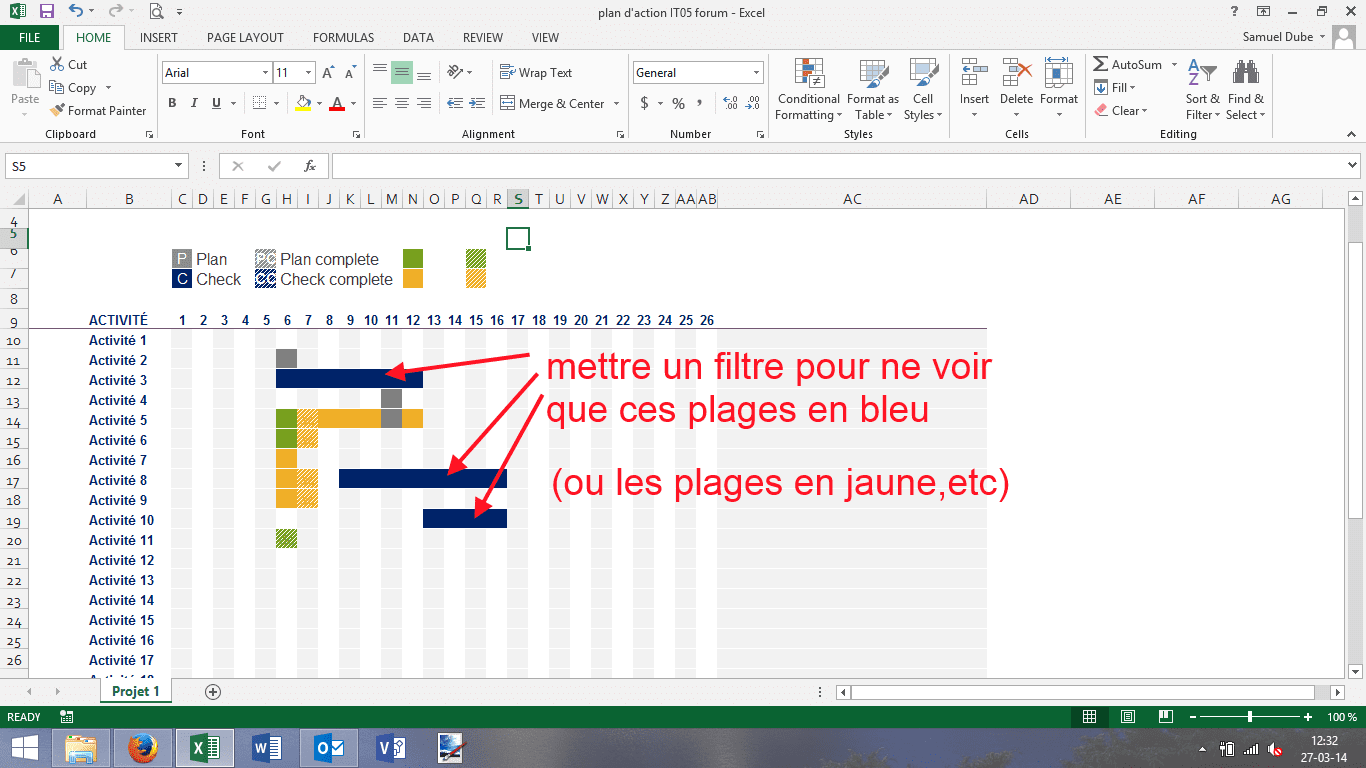1366x768 pixels.
Task: Enable Top Align for the cell
Action: pos(380,72)
